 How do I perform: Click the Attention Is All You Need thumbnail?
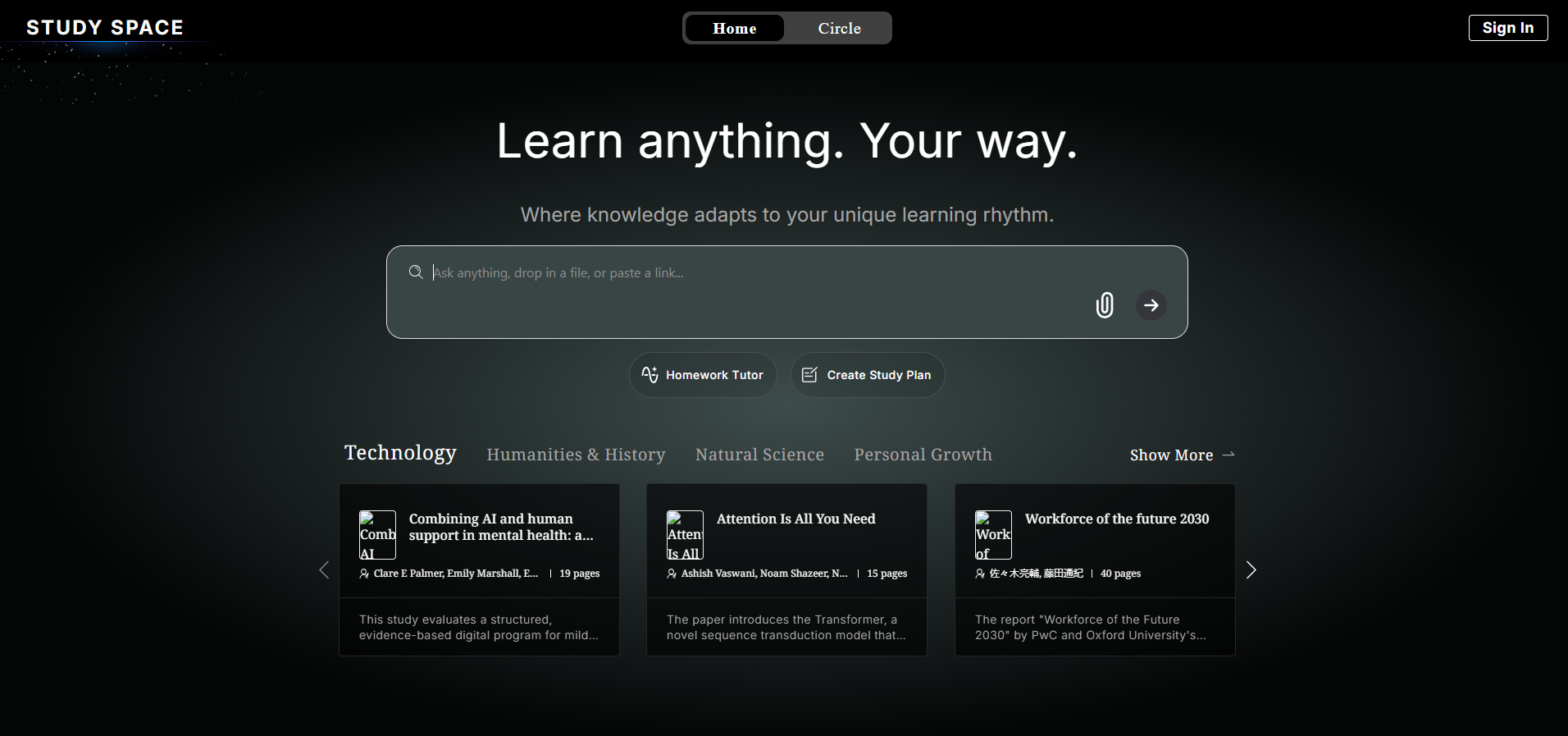685,535
